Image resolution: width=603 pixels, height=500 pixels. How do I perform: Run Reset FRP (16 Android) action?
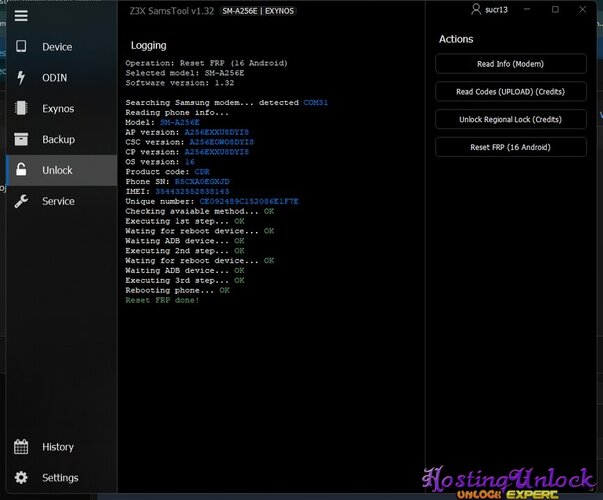(511, 147)
